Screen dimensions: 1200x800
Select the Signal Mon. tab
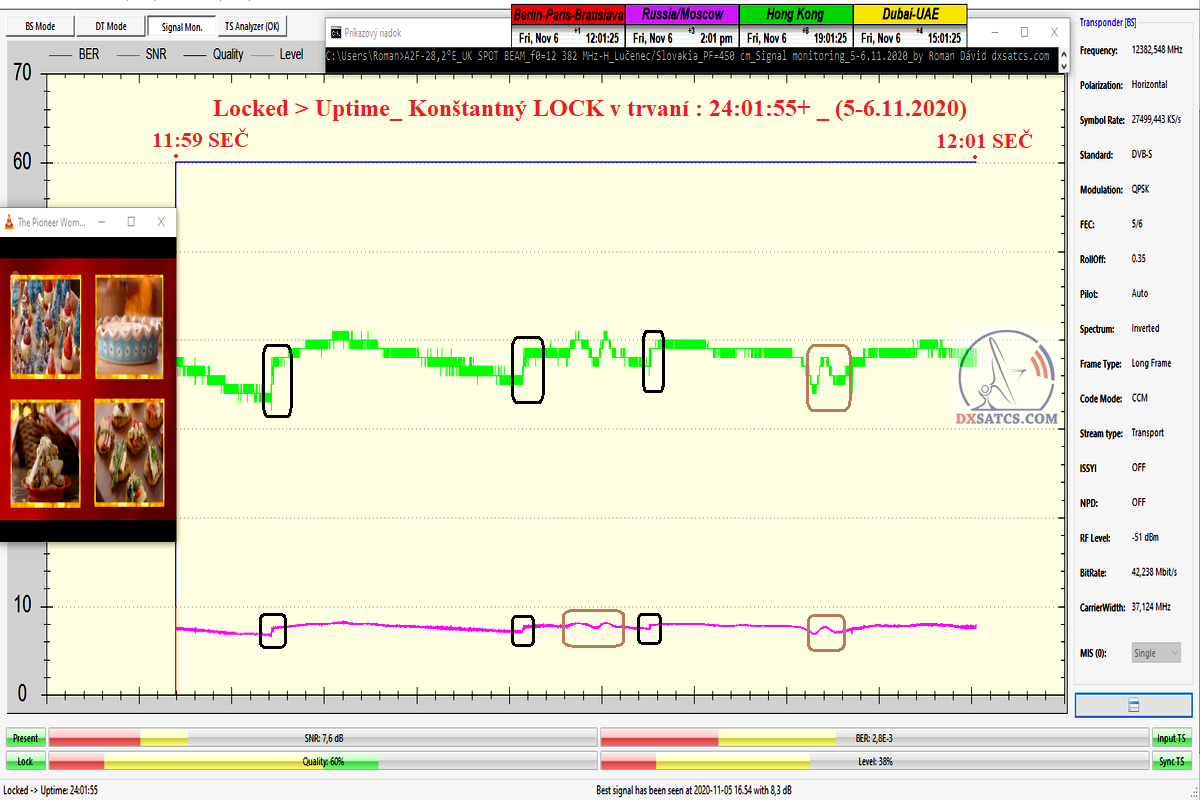point(179,26)
